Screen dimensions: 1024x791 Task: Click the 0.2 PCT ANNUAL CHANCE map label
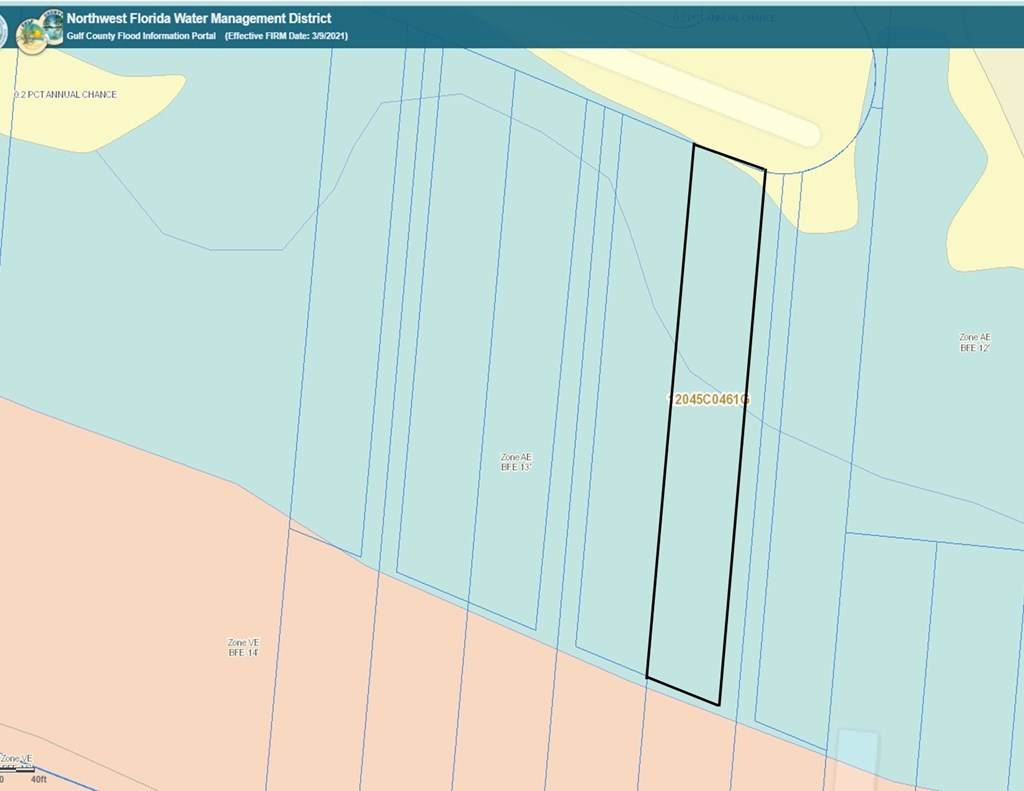coord(65,95)
